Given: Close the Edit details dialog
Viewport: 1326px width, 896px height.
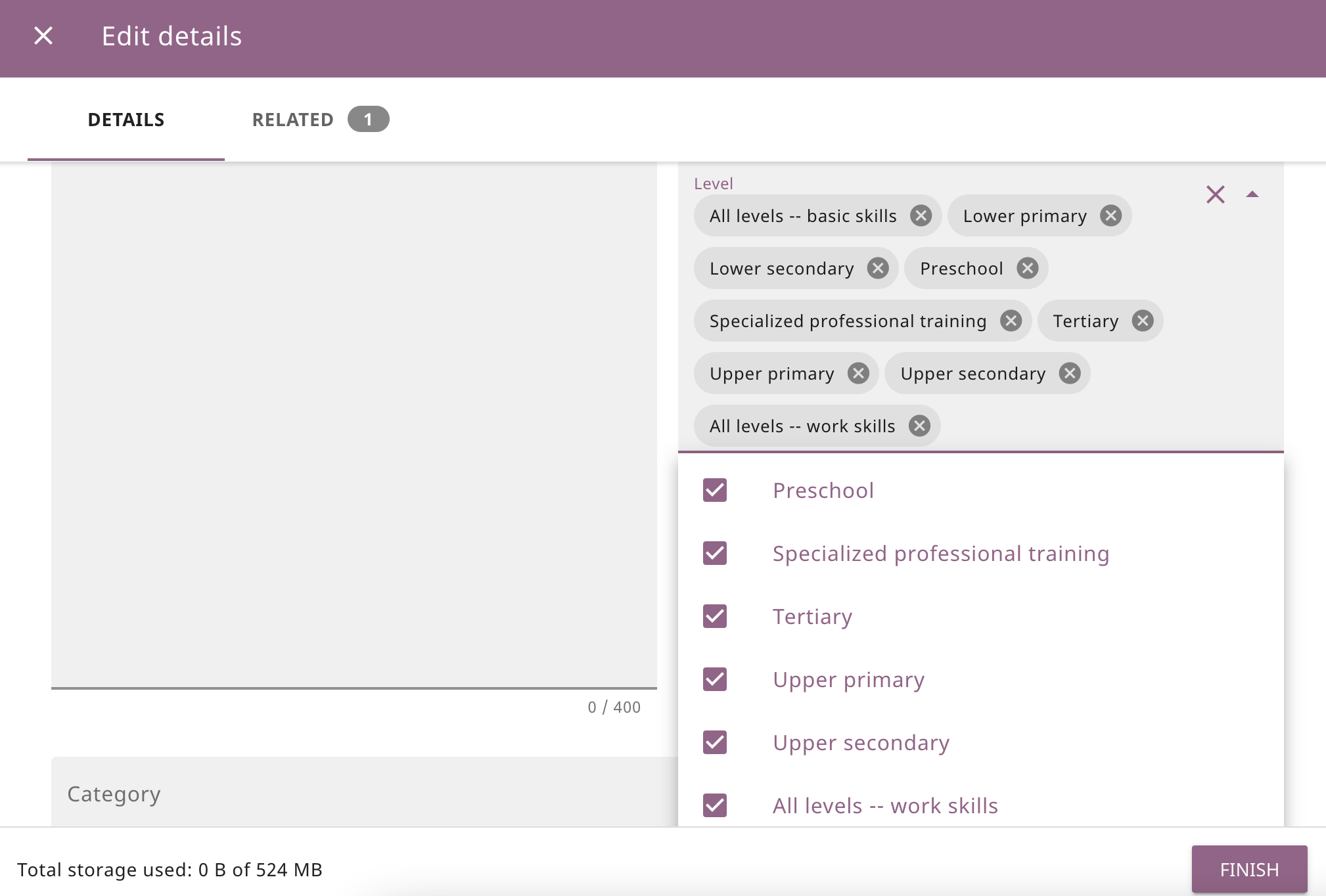Looking at the screenshot, I should 43,35.
